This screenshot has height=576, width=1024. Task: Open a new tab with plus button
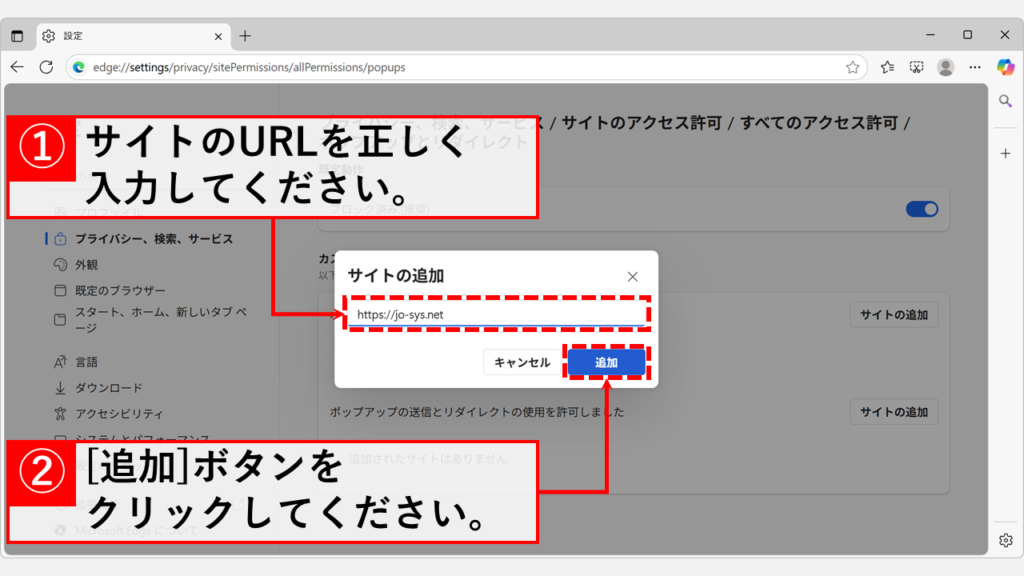click(x=245, y=36)
